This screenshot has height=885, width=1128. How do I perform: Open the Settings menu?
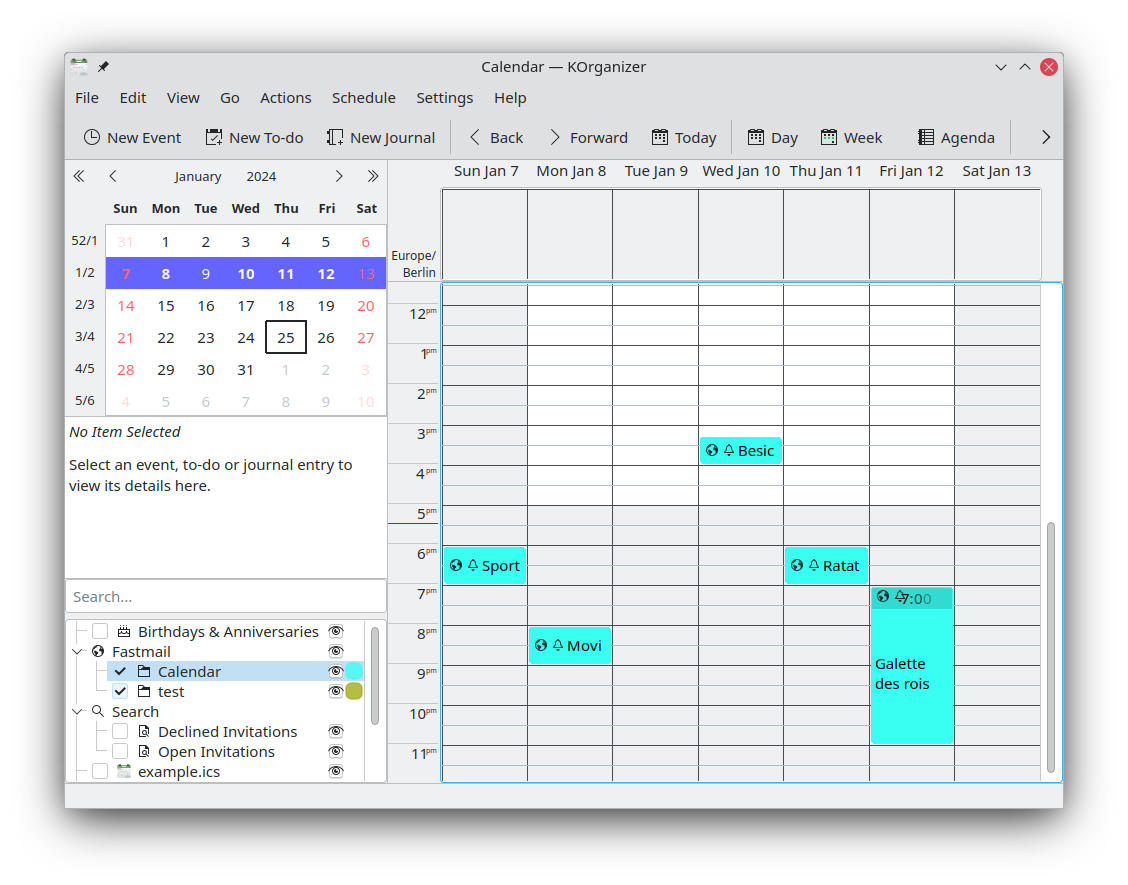coord(444,97)
